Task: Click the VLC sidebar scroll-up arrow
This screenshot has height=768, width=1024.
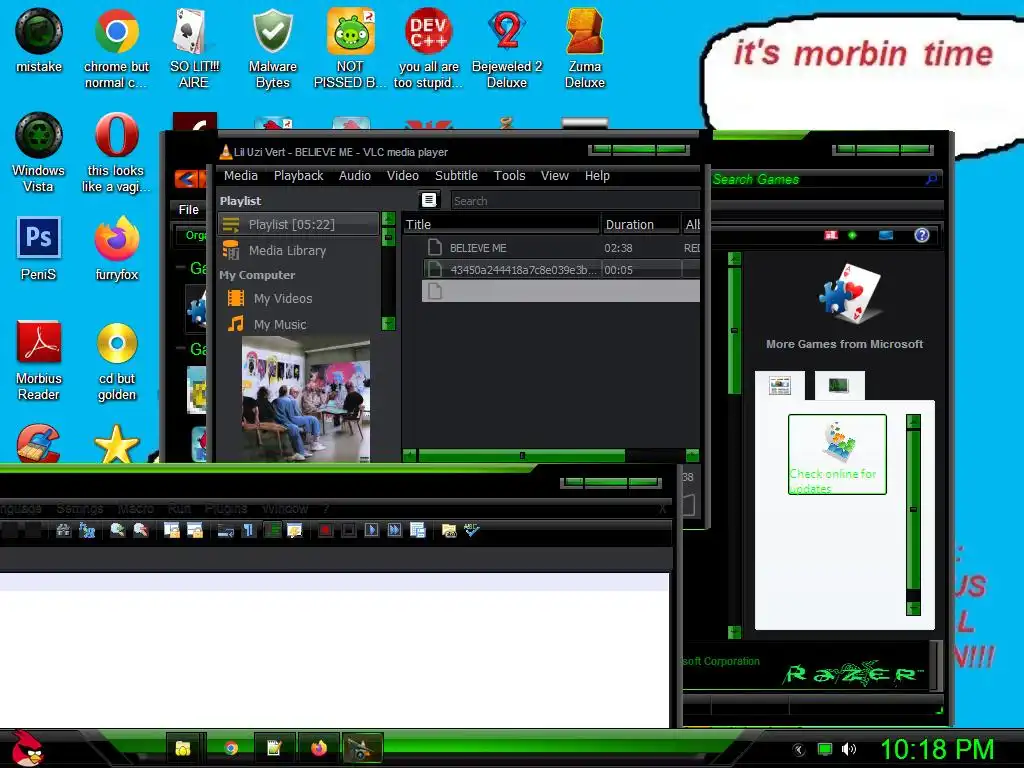Action: [388, 219]
